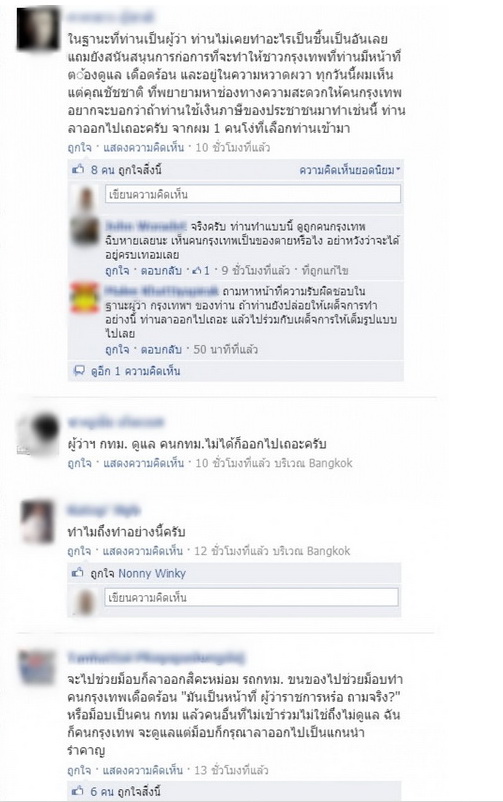Image resolution: width=503 pixels, height=802 pixels.
Task: Click speech bubble icon beside ดูอีก 1 ความคิดเห็น
Action: [x=79, y=371]
